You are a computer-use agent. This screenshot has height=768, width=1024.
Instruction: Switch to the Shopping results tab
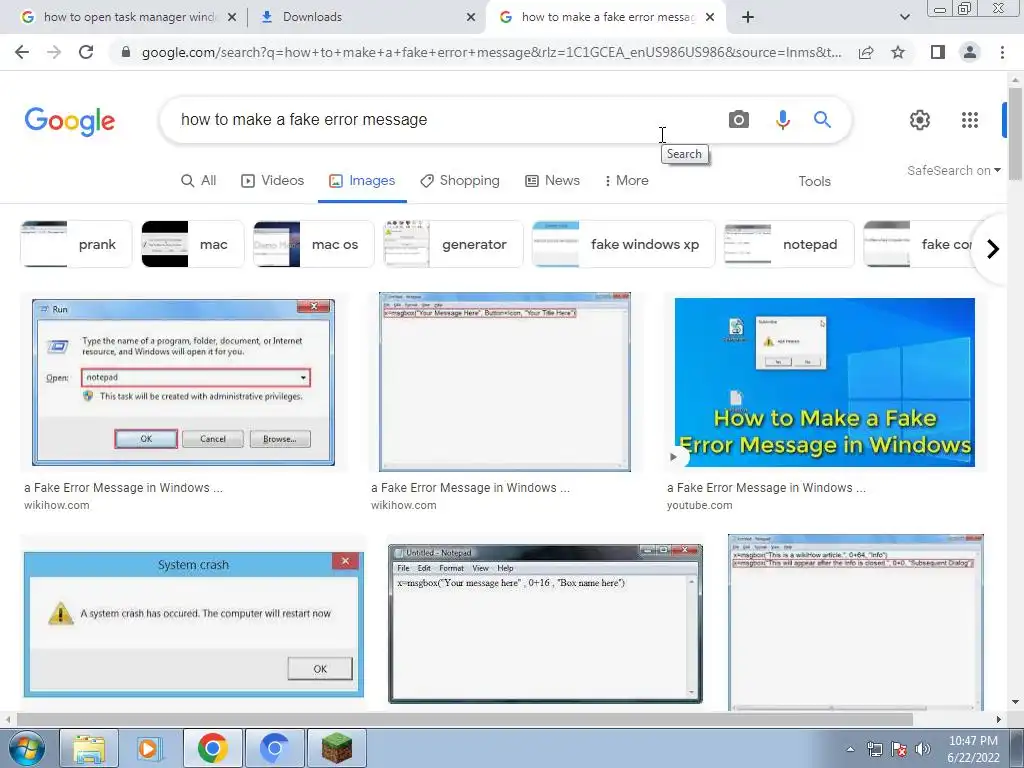(460, 181)
